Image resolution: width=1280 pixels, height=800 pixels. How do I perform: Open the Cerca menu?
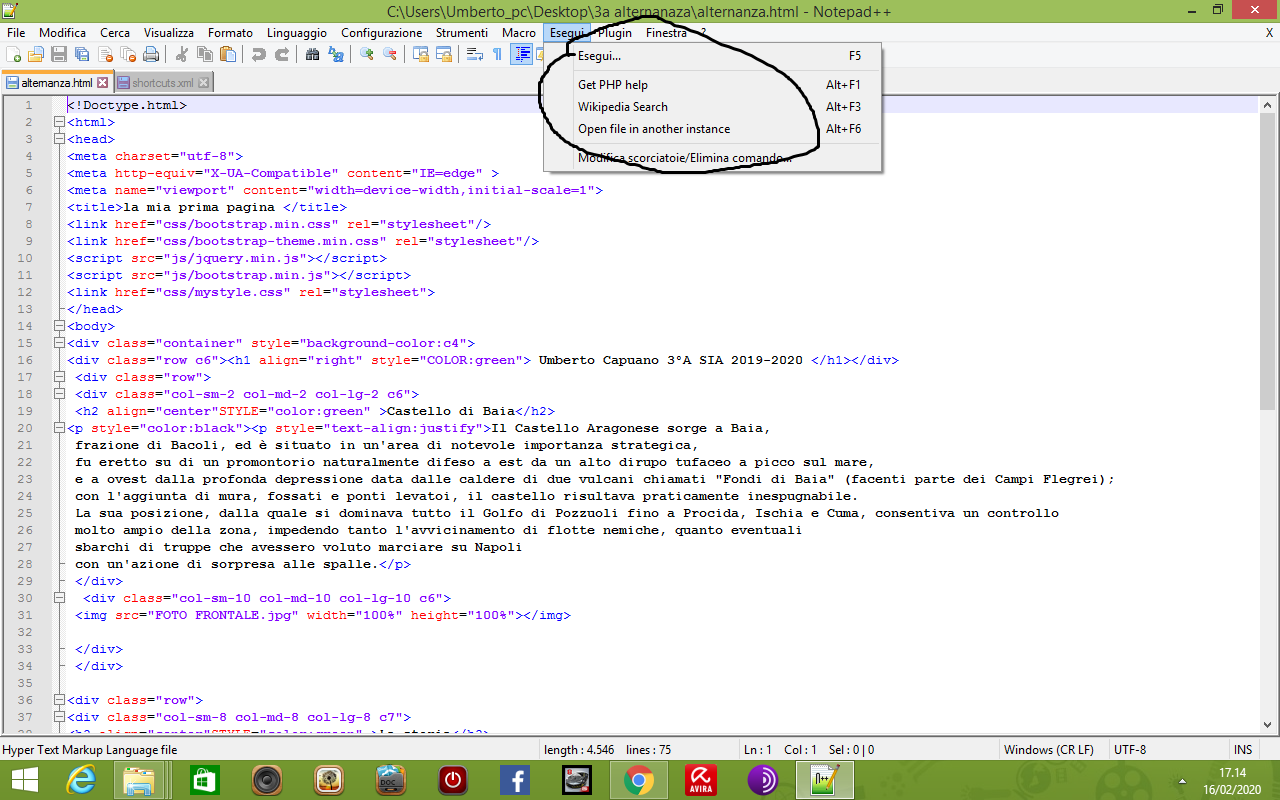click(x=115, y=33)
